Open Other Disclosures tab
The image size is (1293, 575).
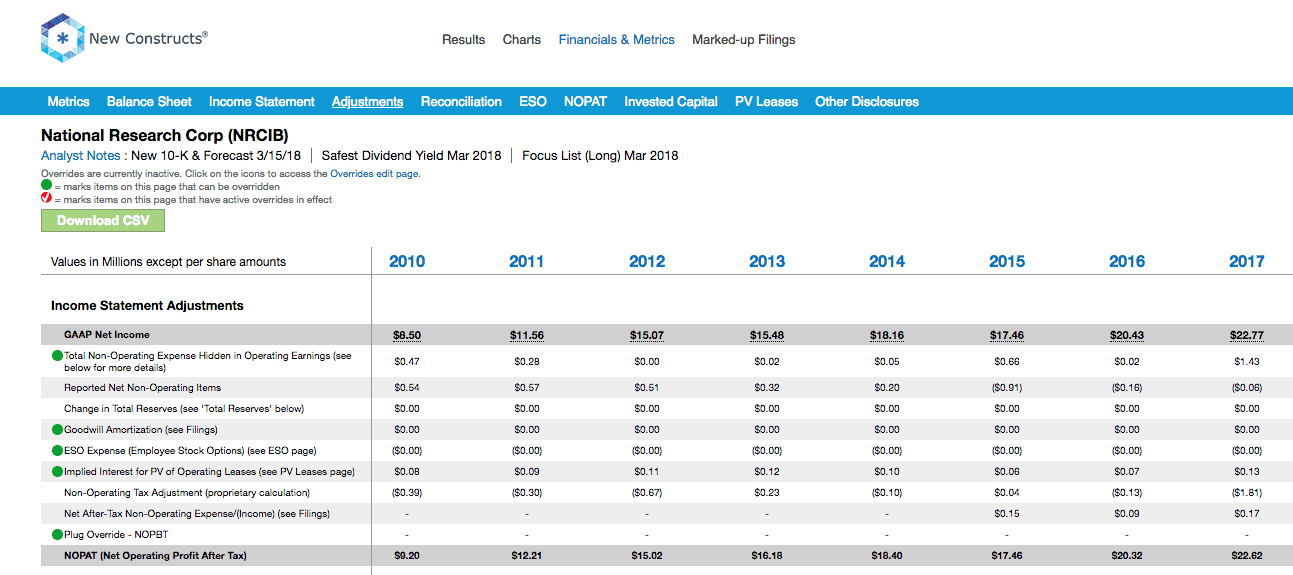coord(866,101)
